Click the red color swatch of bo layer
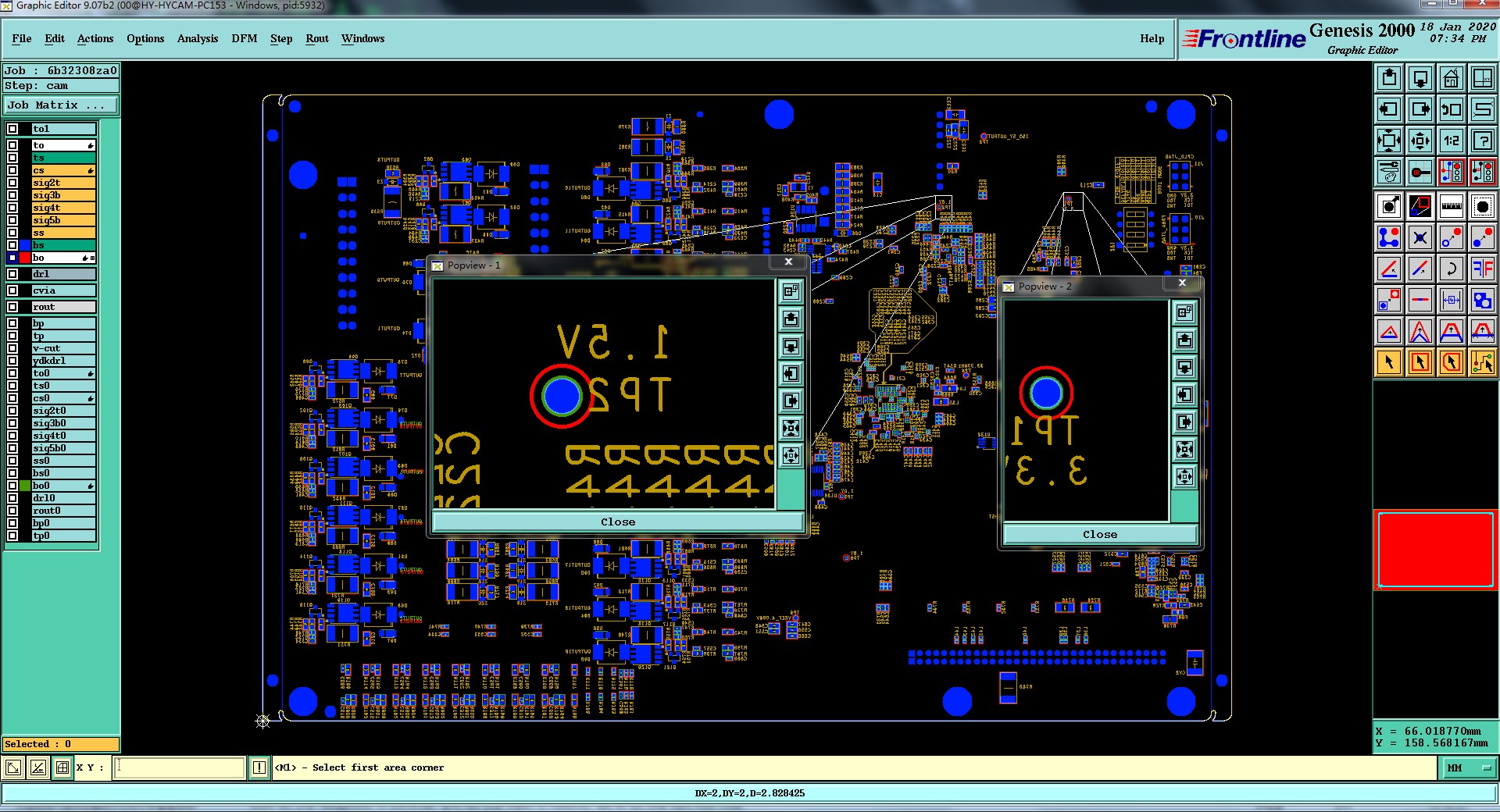The height and width of the screenshot is (812, 1500). 25,258
